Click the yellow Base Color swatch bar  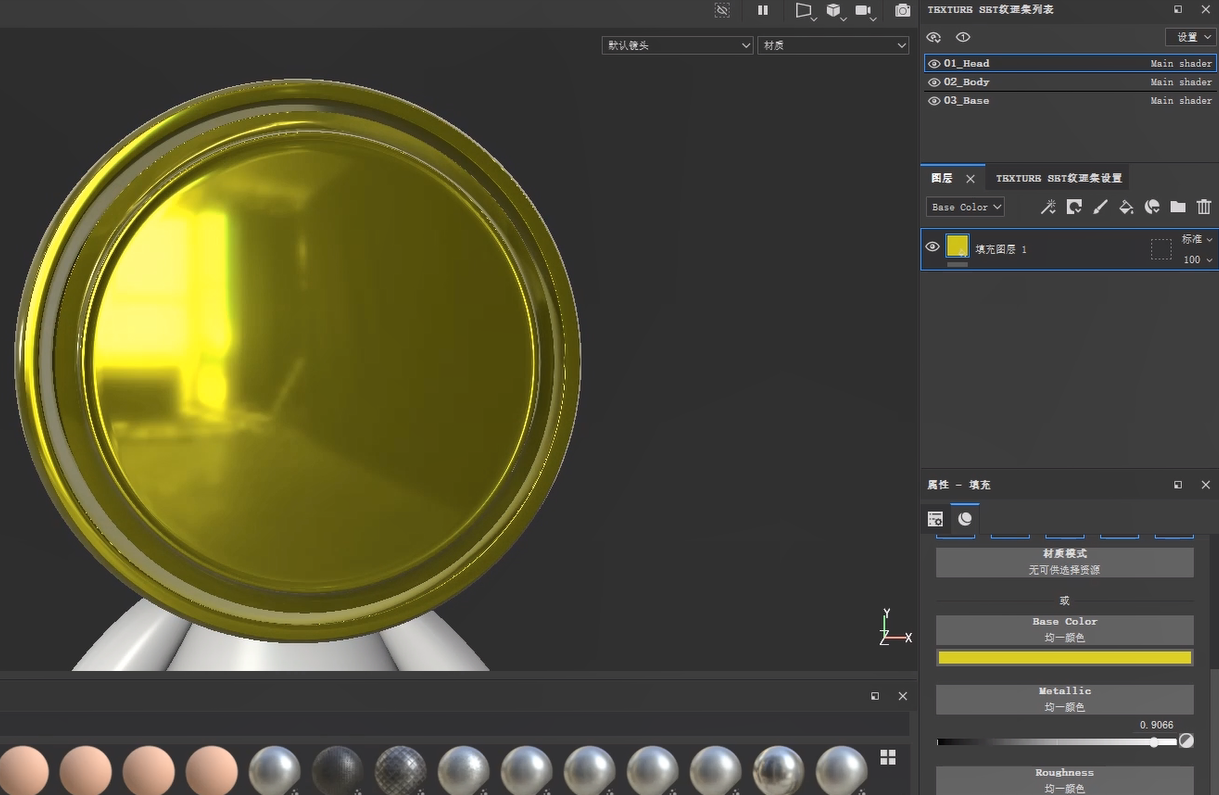coord(1064,658)
